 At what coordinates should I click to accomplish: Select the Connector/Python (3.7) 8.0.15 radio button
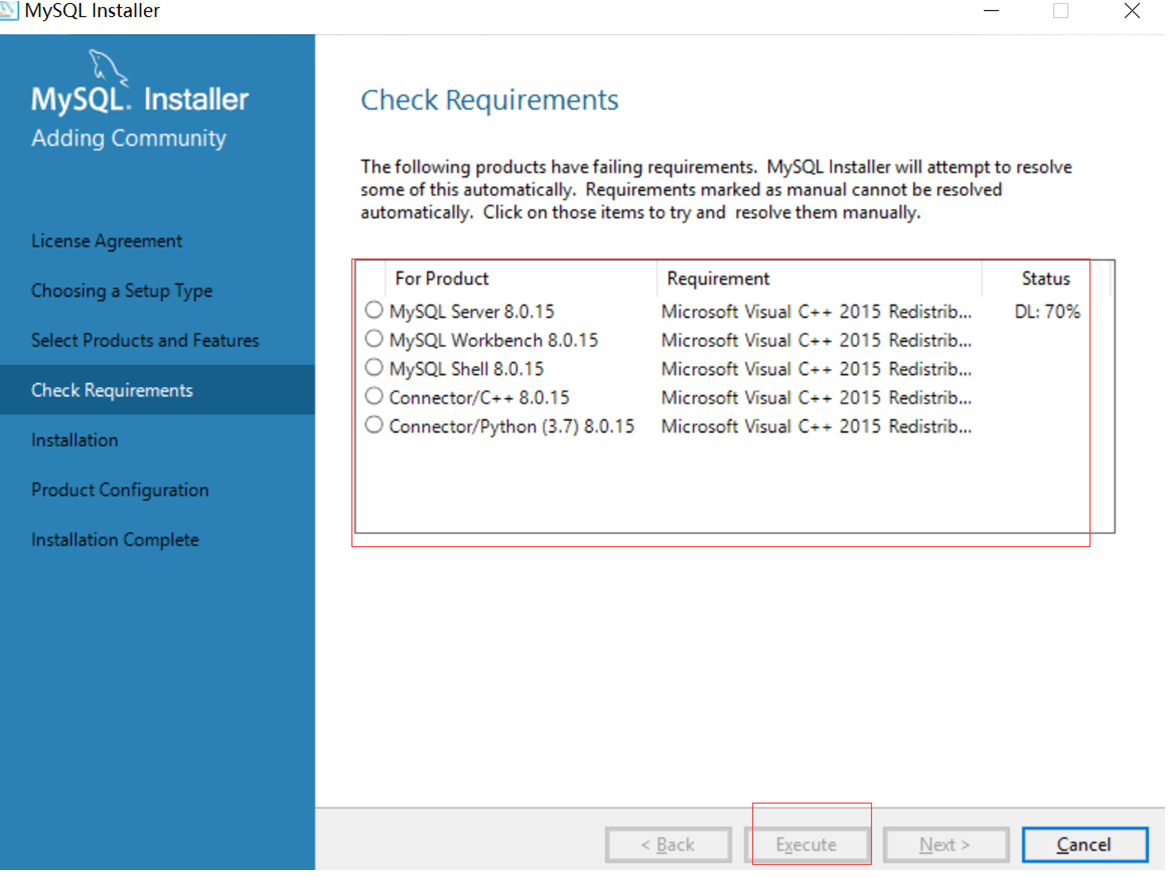374,425
